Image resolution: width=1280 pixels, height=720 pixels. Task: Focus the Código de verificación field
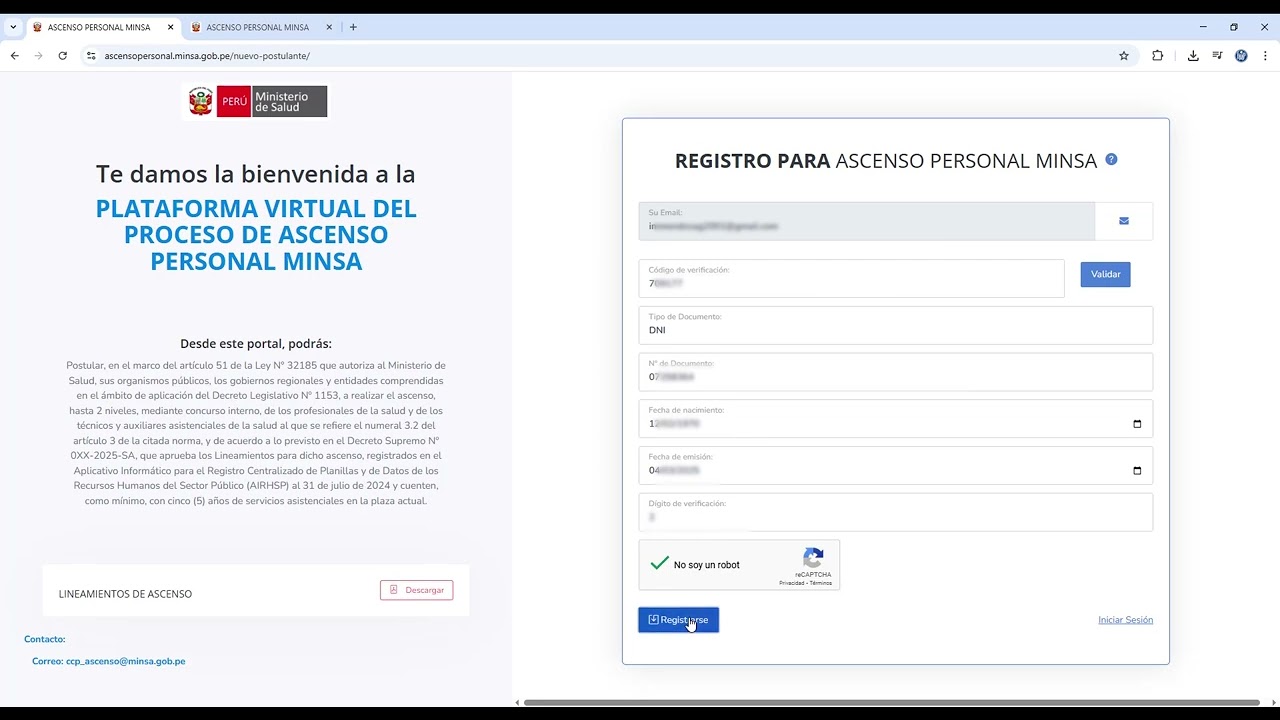pyautogui.click(x=852, y=278)
